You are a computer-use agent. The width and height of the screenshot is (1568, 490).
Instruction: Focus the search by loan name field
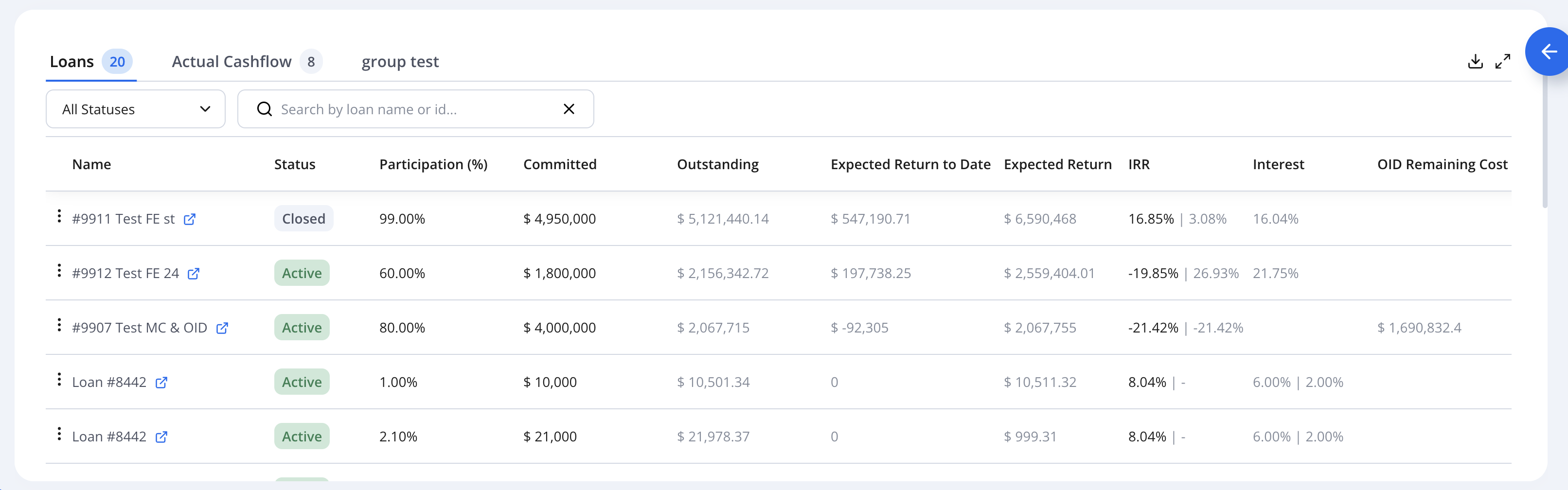[416, 109]
